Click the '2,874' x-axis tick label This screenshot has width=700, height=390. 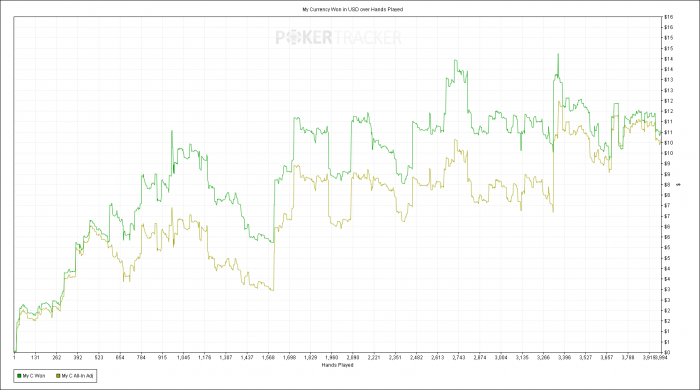pos(480,357)
